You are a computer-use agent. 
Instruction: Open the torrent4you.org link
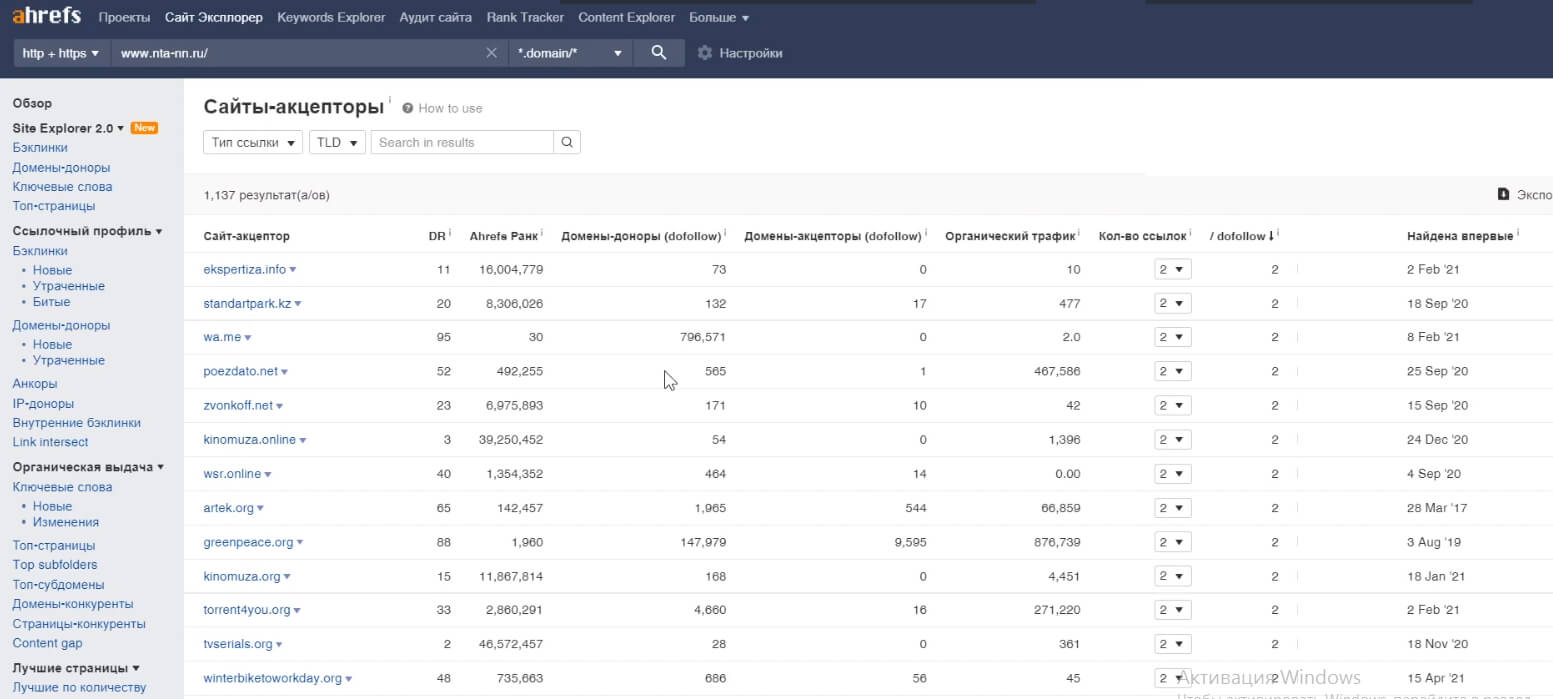246,610
